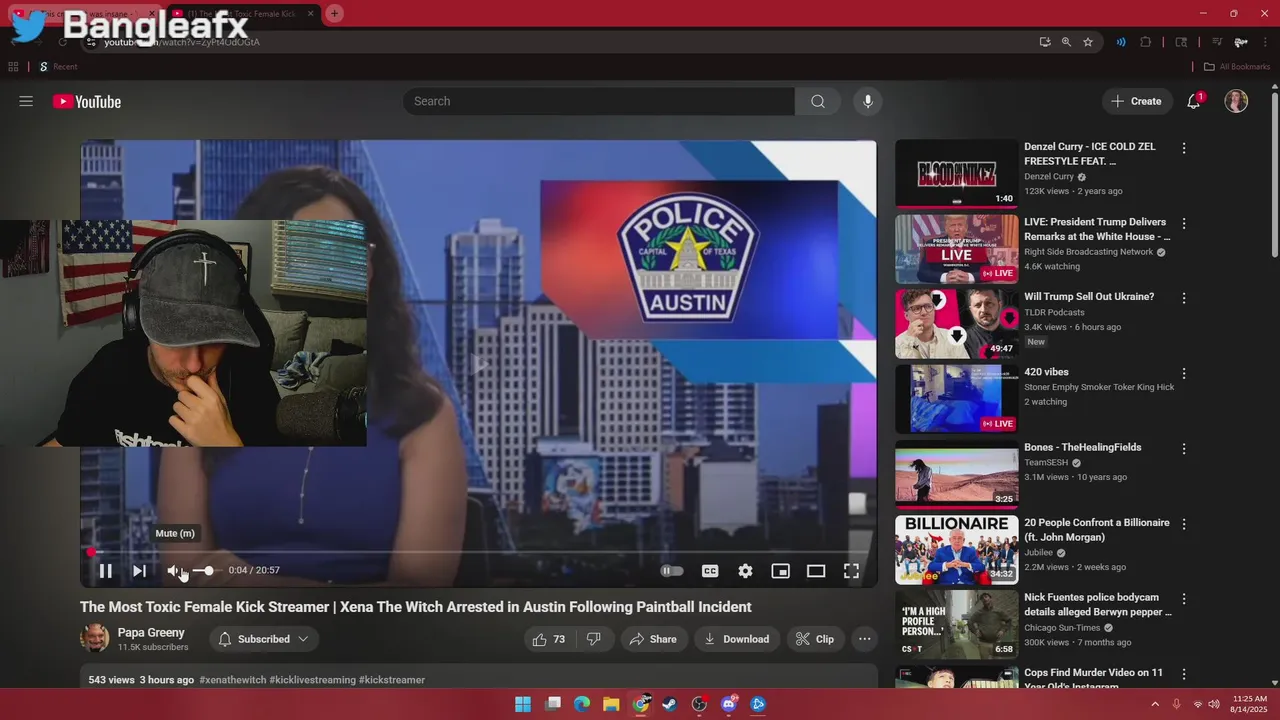Open options for Will Trump Sell Out Ukraine
Screen dimensions: 1280x720
click(x=1184, y=298)
